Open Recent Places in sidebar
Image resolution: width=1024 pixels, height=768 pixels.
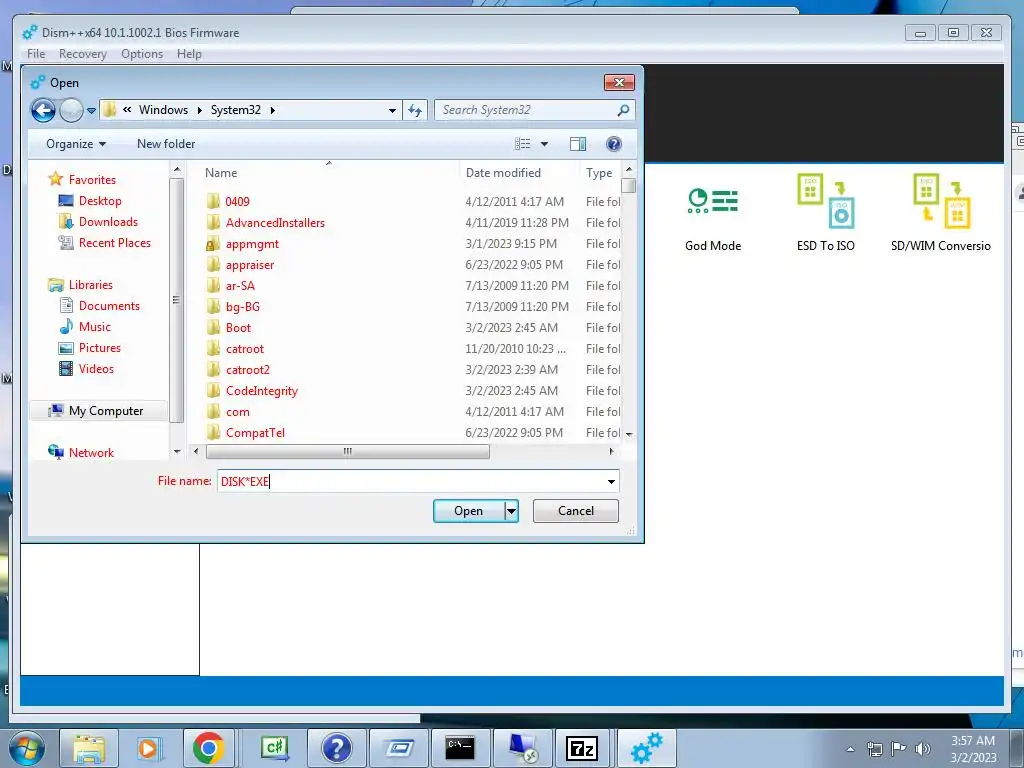tap(114, 243)
